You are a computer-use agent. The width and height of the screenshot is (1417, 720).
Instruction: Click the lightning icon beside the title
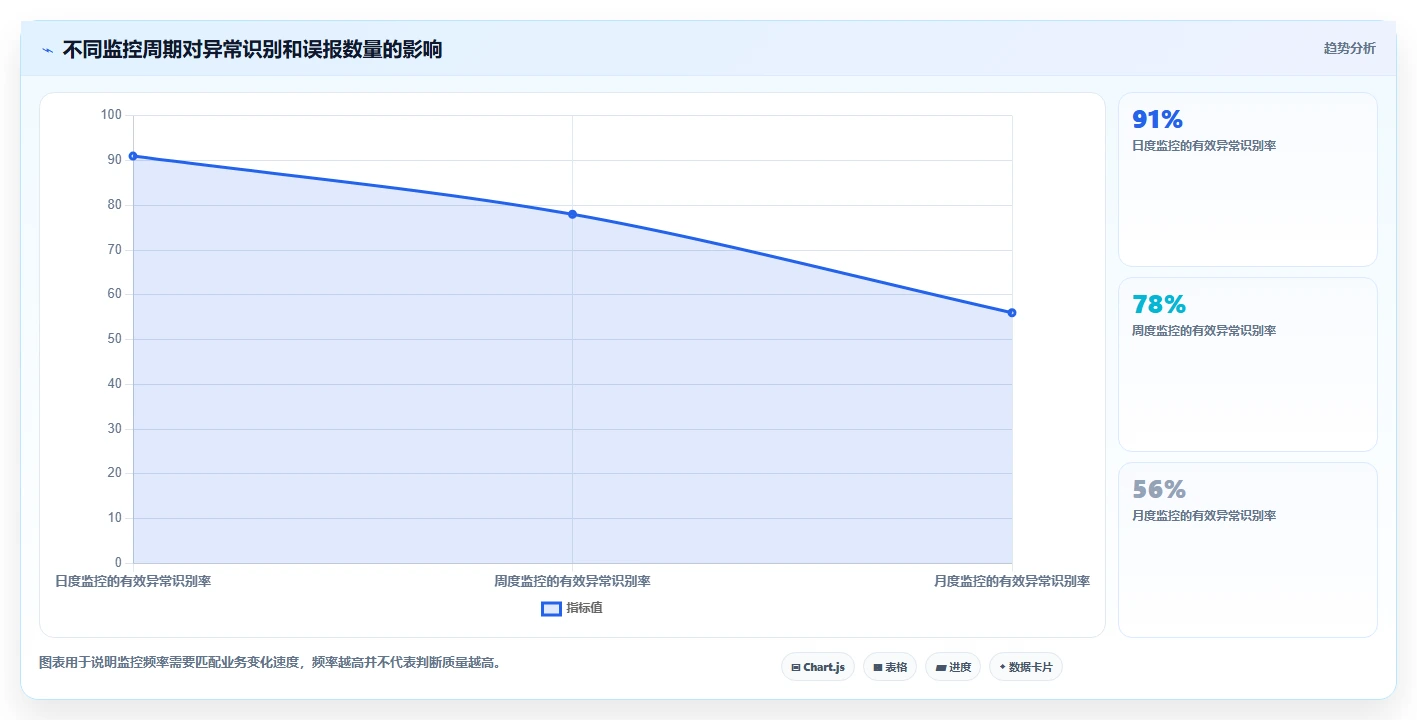tap(47, 50)
